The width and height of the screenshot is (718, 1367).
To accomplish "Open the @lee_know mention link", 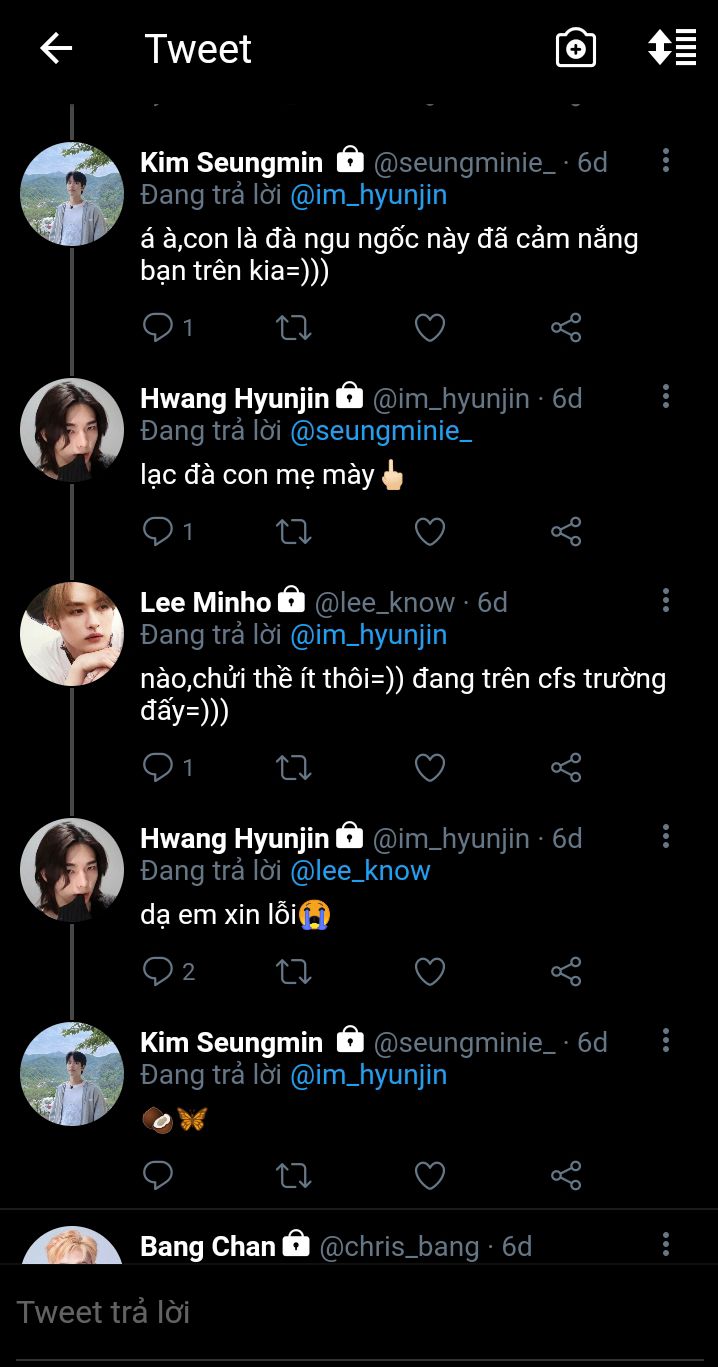I will (360, 871).
